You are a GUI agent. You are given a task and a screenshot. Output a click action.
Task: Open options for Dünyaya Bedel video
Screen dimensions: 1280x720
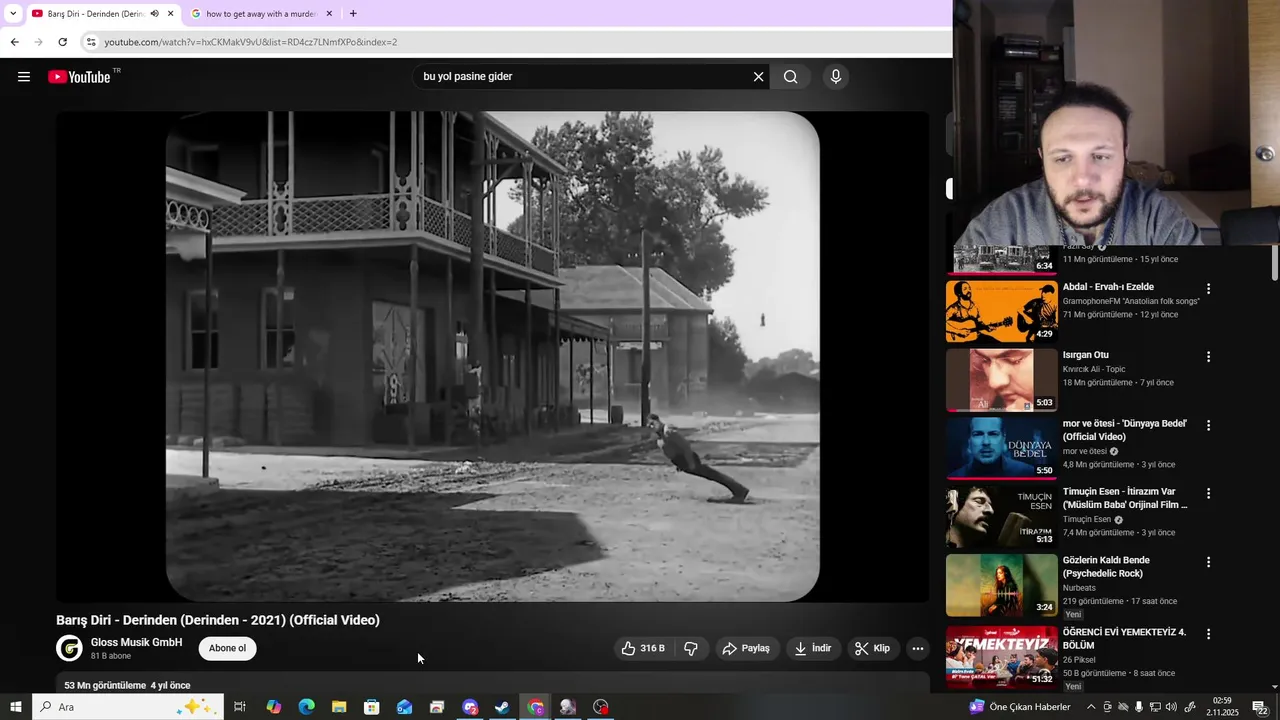click(1208, 425)
